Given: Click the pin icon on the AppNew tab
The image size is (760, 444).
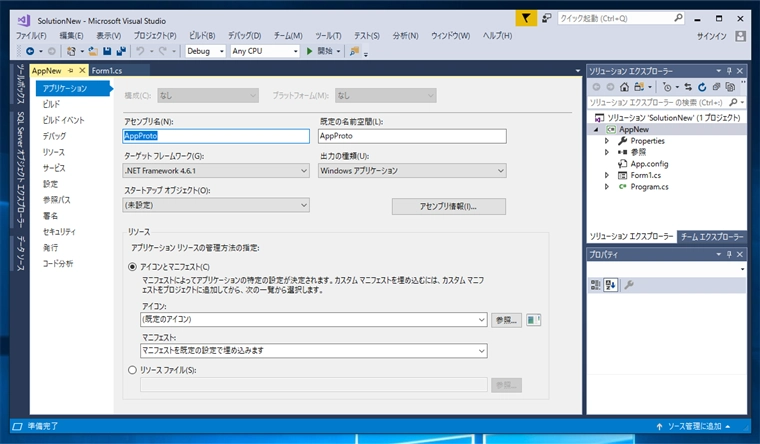Looking at the screenshot, I should (x=71, y=71).
